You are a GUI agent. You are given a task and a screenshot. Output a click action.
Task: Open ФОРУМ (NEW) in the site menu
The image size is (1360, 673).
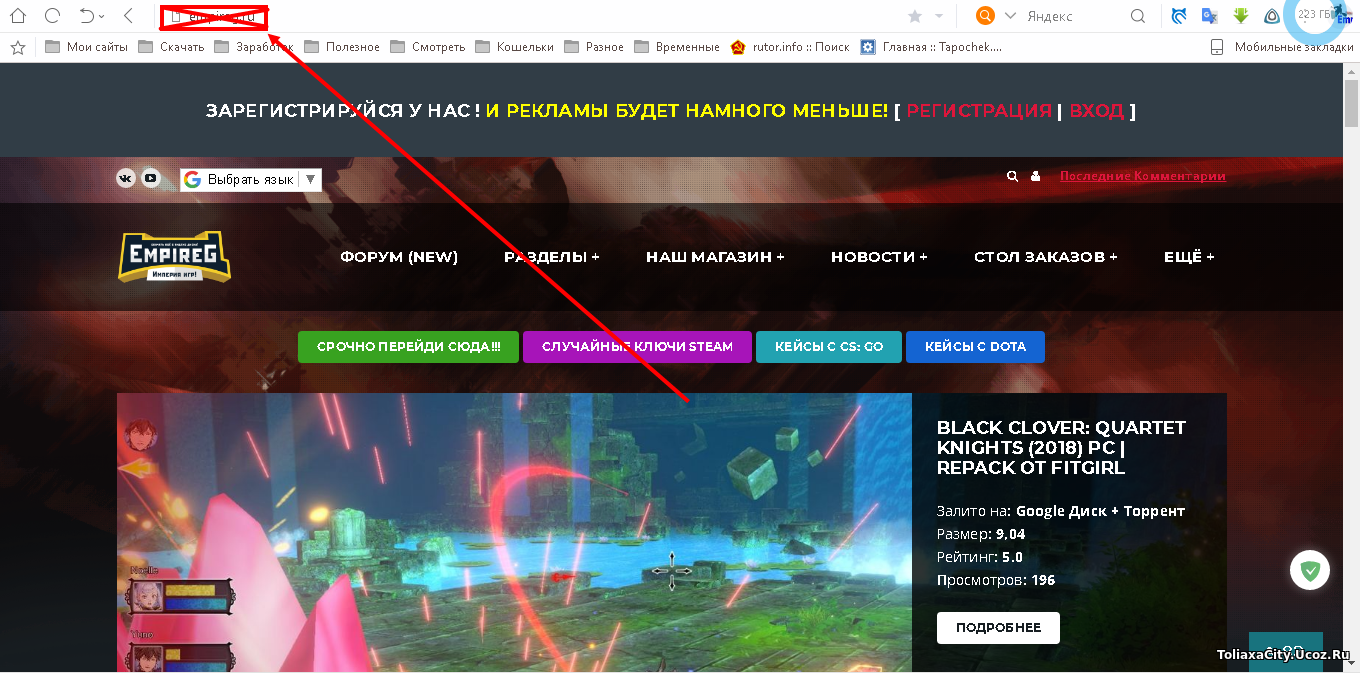click(x=399, y=257)
